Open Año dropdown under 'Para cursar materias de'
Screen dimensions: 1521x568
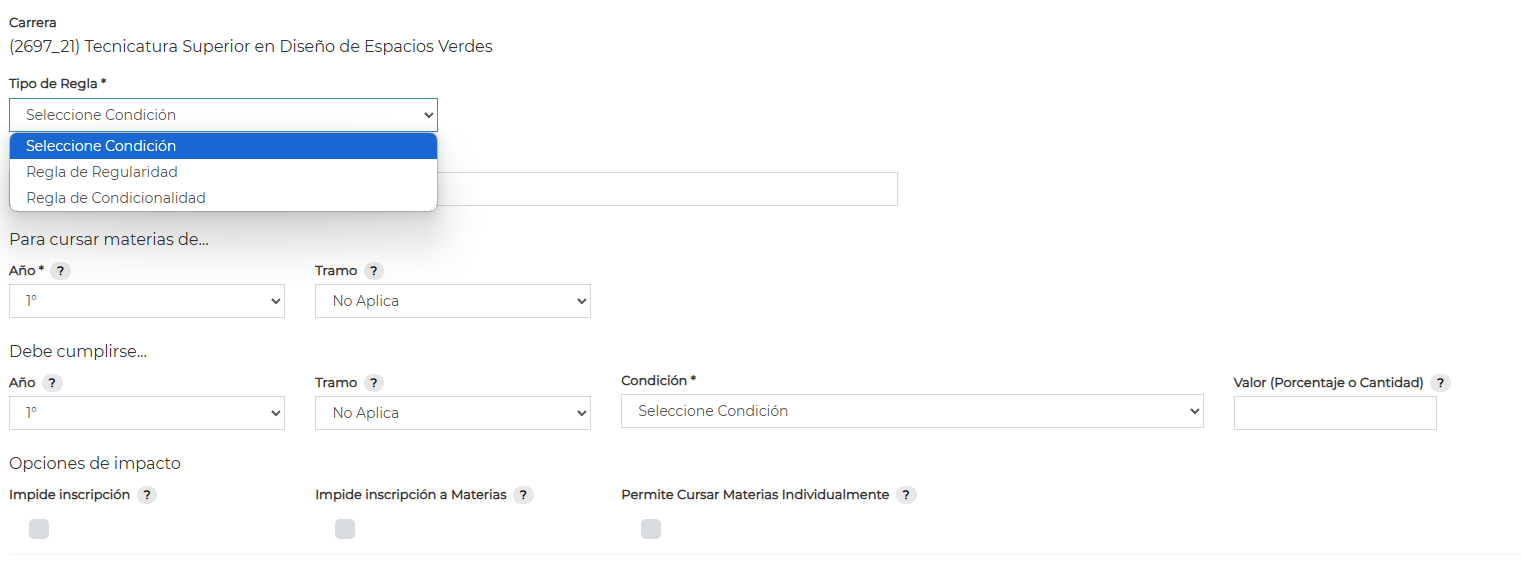coord(147,301)
